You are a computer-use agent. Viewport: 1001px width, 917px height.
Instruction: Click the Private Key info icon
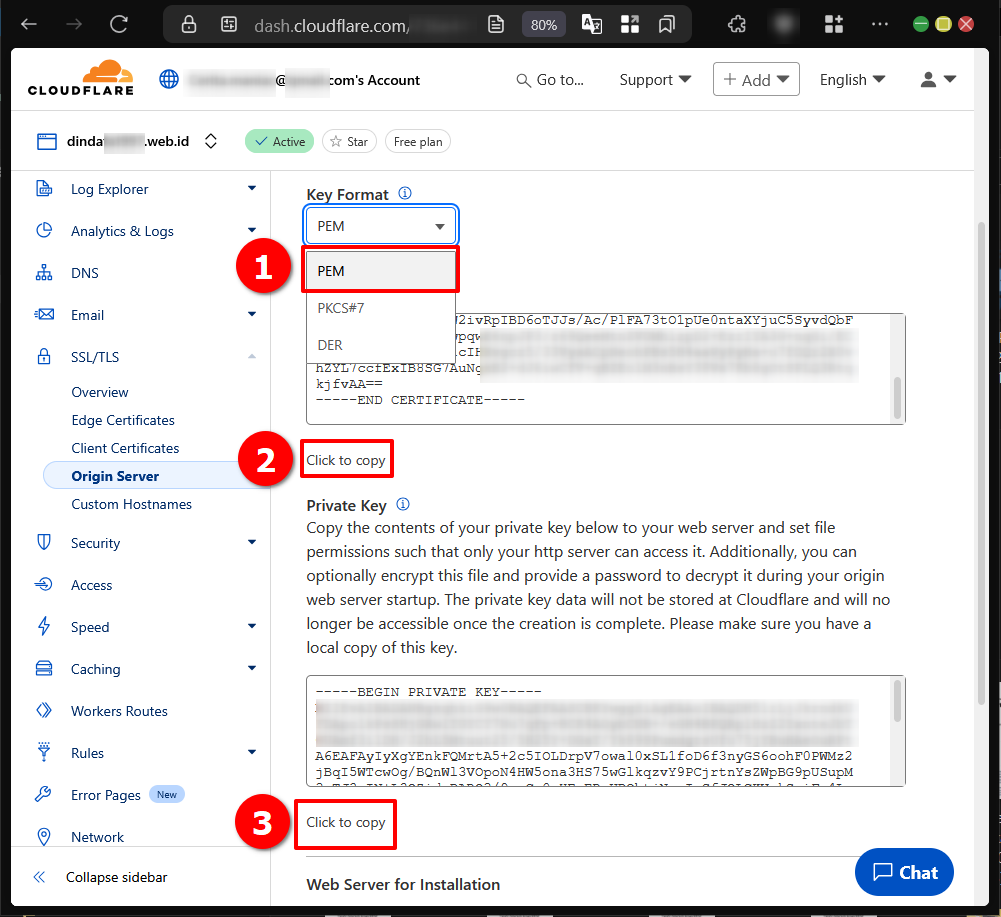(x=403, y=504)
